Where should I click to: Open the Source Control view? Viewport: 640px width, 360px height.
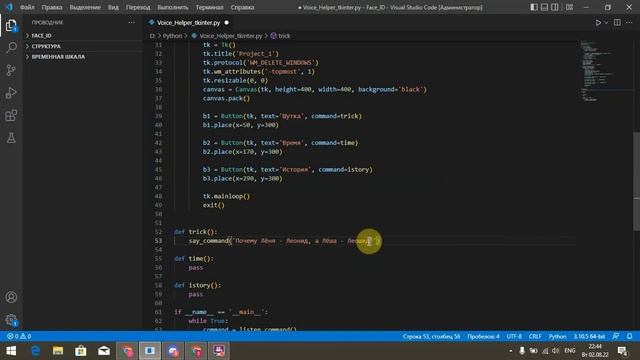pyautogui.click(x=11, y=70)
